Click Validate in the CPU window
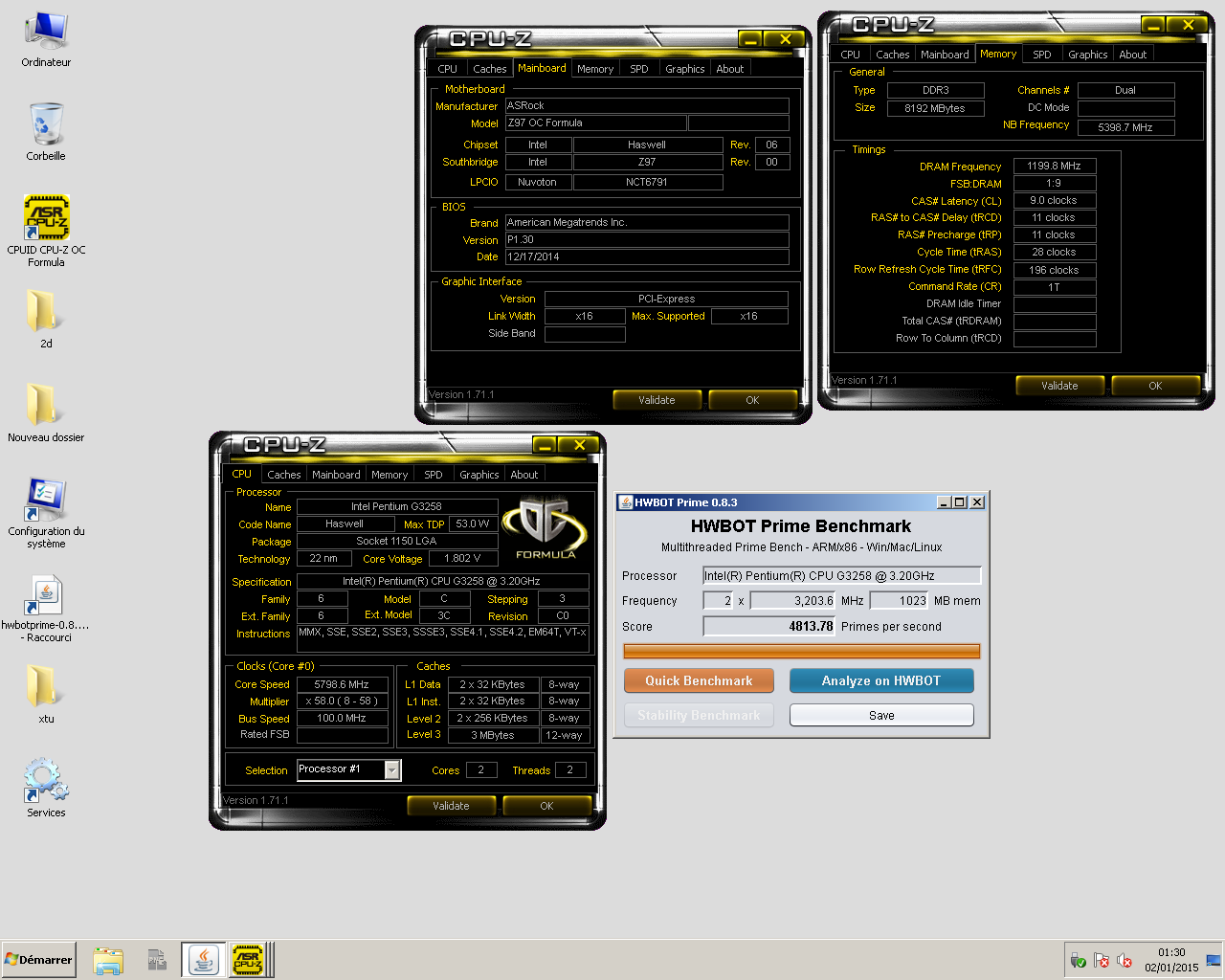 click(451, 806)
